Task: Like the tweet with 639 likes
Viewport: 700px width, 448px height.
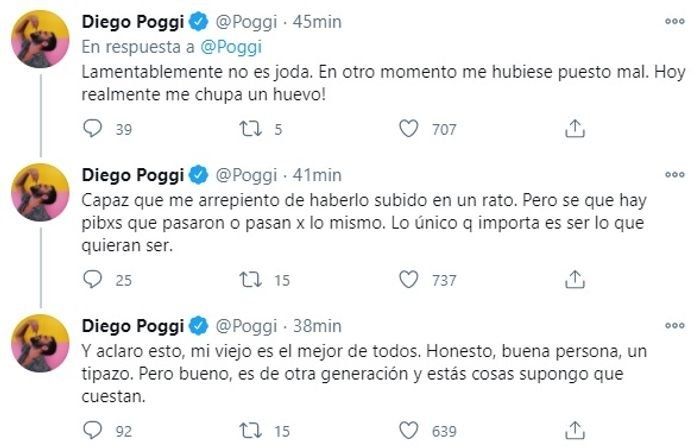Action: [x=408, y=431]
